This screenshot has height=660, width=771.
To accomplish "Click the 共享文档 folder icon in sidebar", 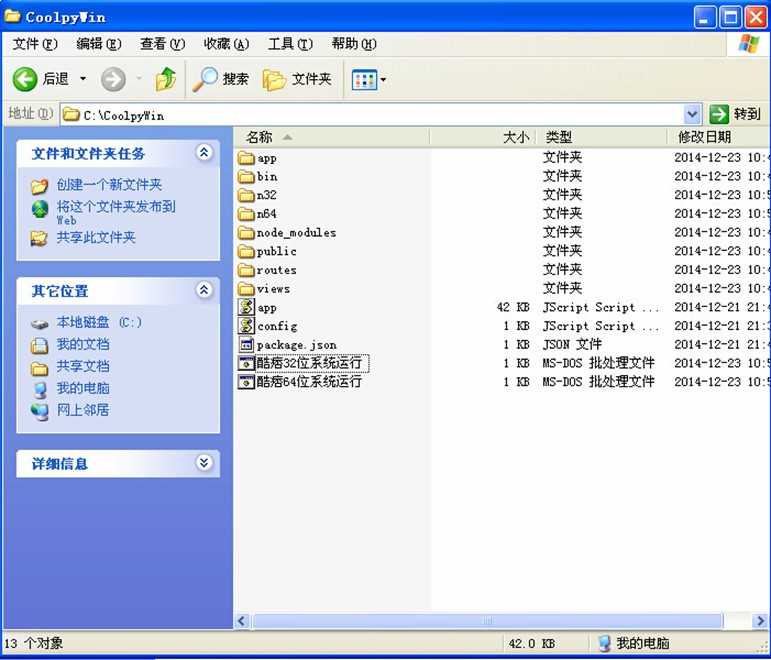I will 39,368.
